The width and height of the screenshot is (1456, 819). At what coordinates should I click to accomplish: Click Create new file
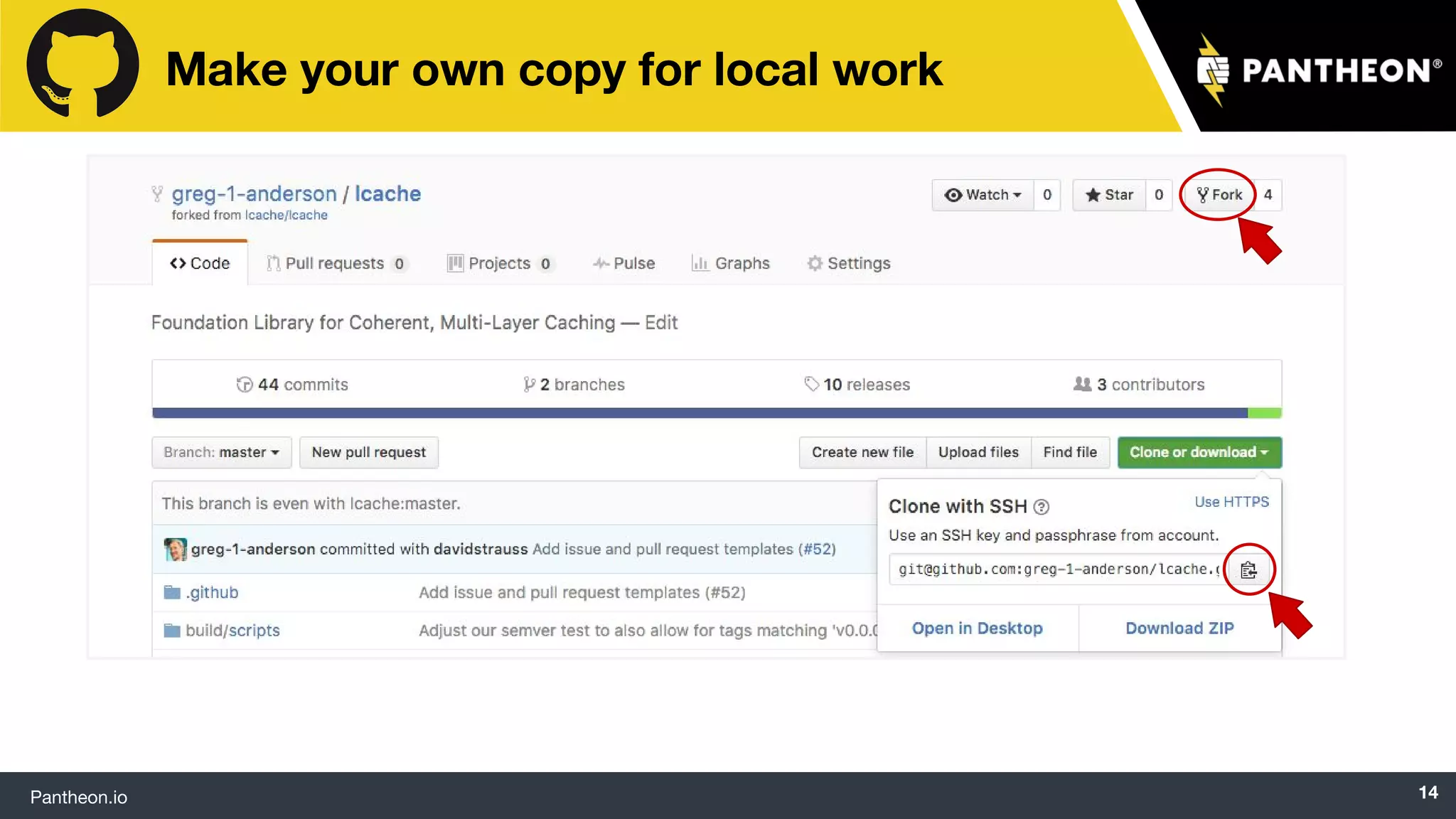[x=862, y=452]
